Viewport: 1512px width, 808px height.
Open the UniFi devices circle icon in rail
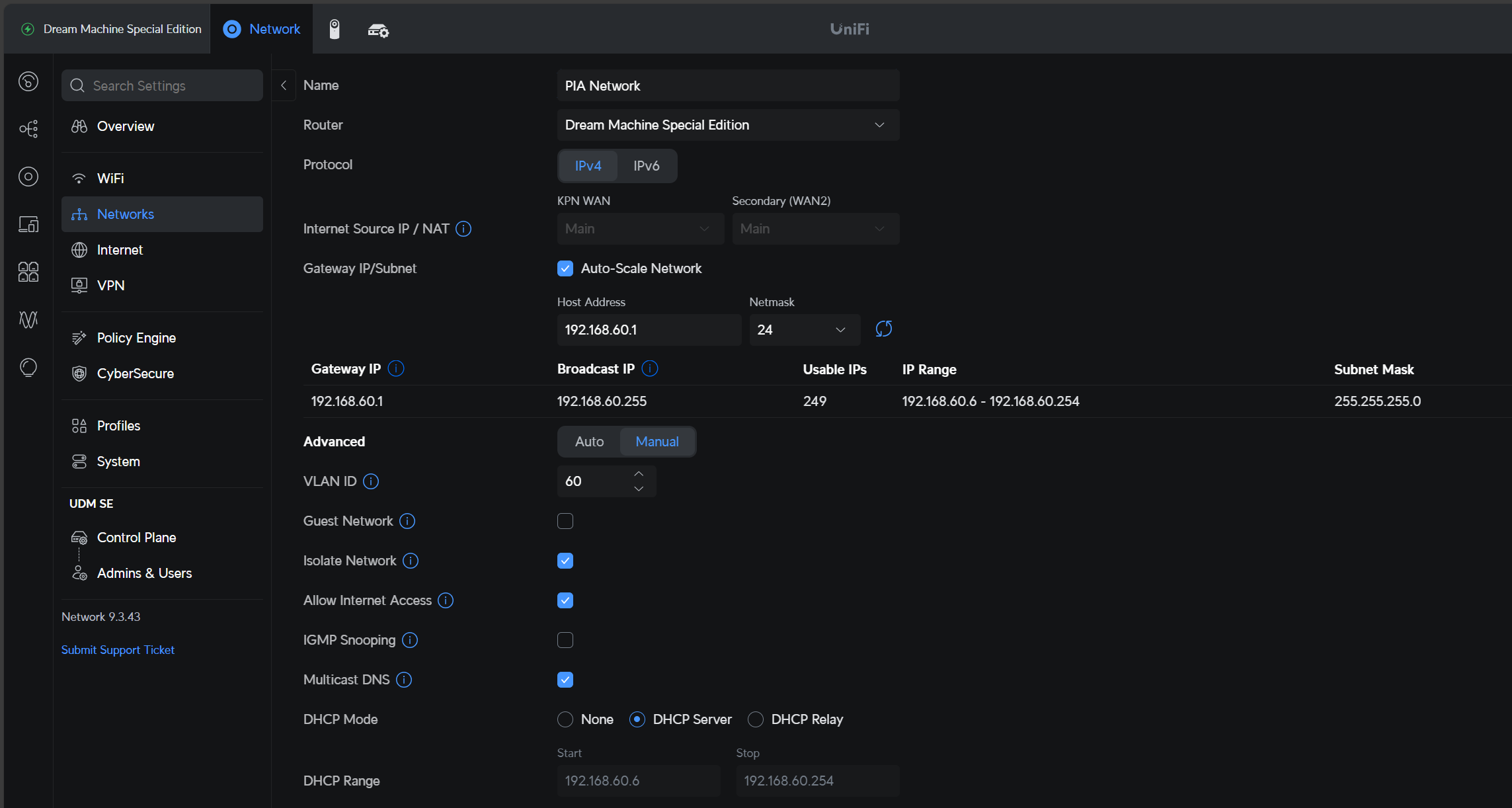pos(28,177)
